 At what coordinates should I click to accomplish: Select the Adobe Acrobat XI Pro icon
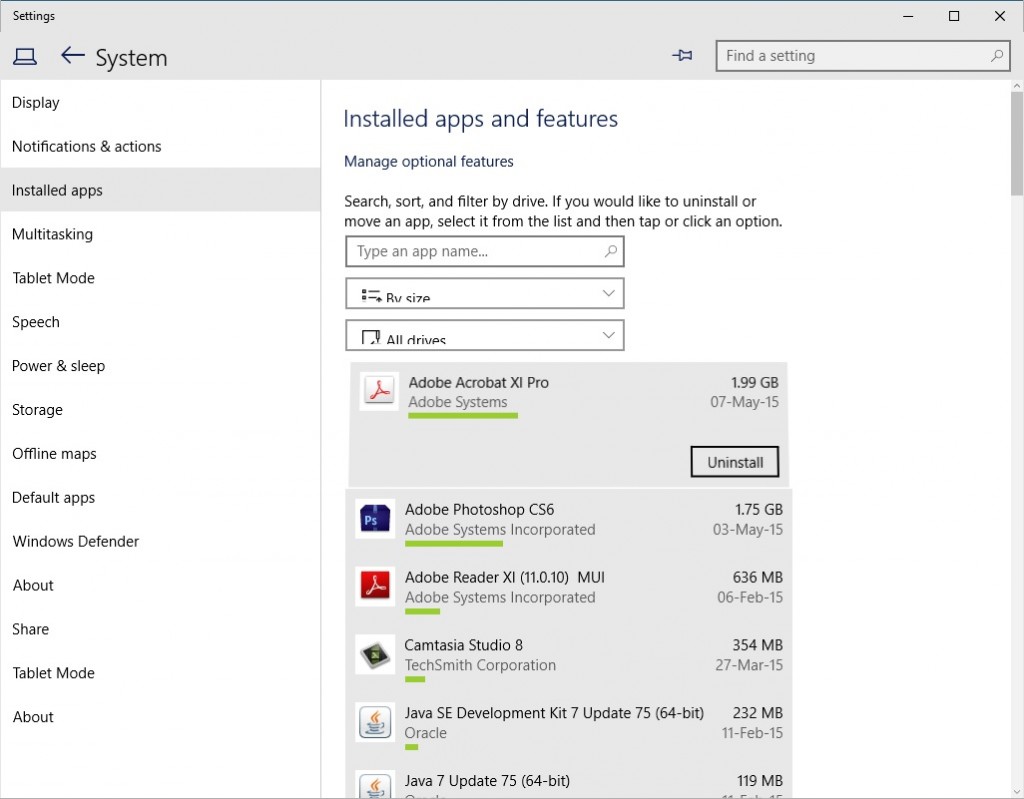click(379, 391)
